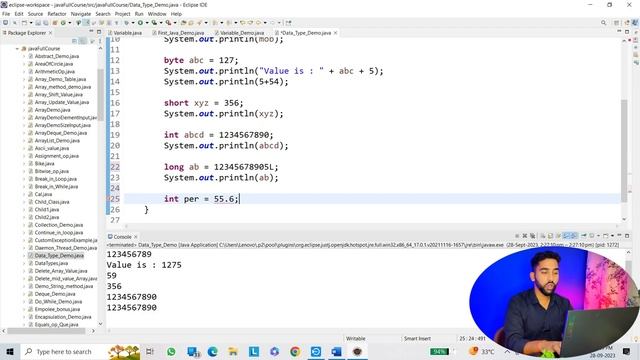
Task: Collapse the javaFullCourse project node
Action: [x=17, y=49]
